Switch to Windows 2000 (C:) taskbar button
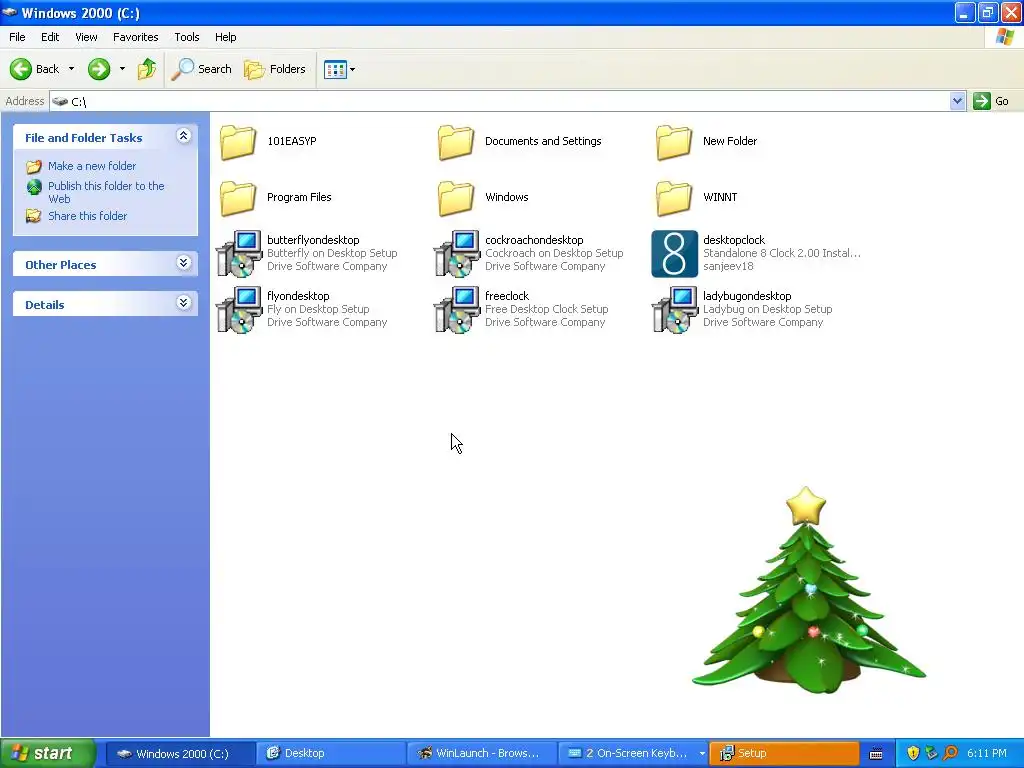Screen dimensions: 1024x768 click(x=180, y=754)
